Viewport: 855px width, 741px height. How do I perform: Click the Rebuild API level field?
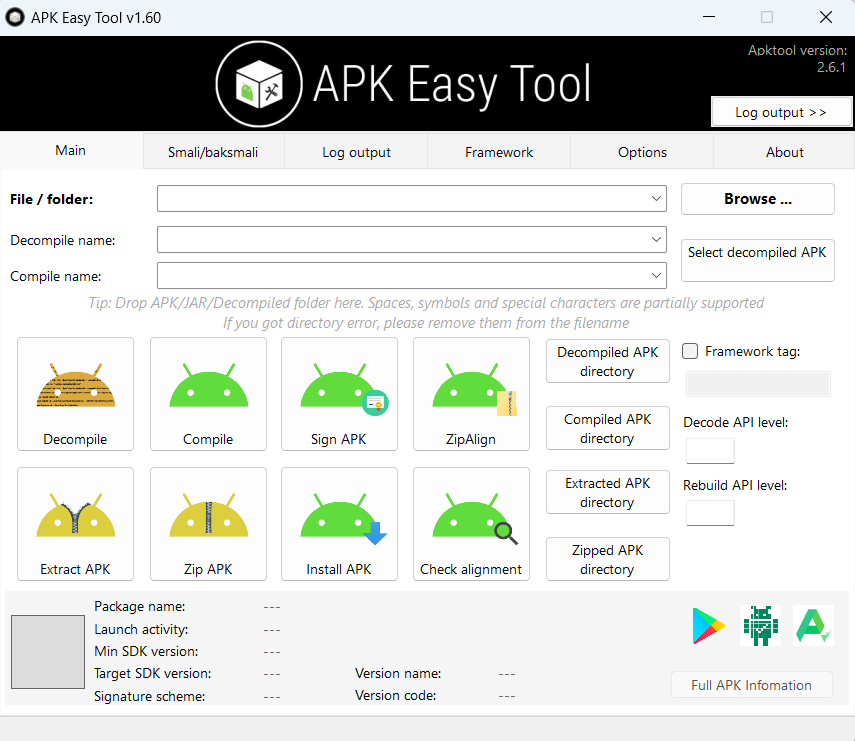tap(710, 513)
